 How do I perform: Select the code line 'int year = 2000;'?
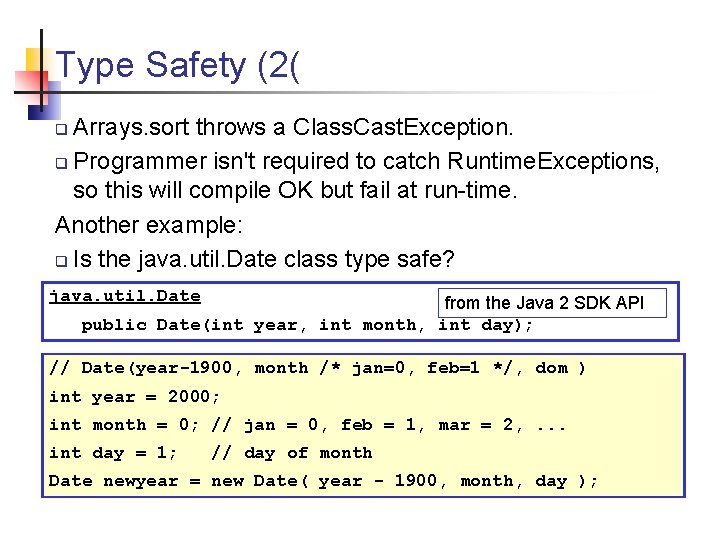point(135,397)
